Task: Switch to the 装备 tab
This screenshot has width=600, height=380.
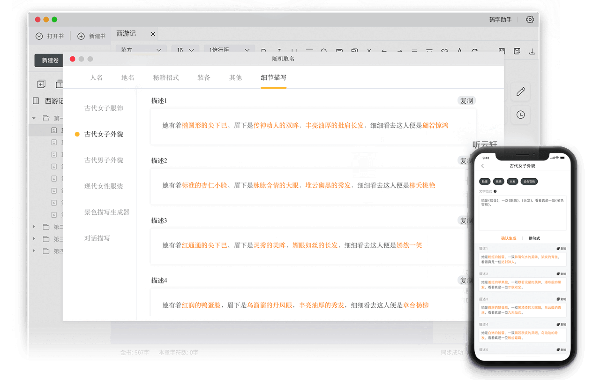Action: coord(204,78)
